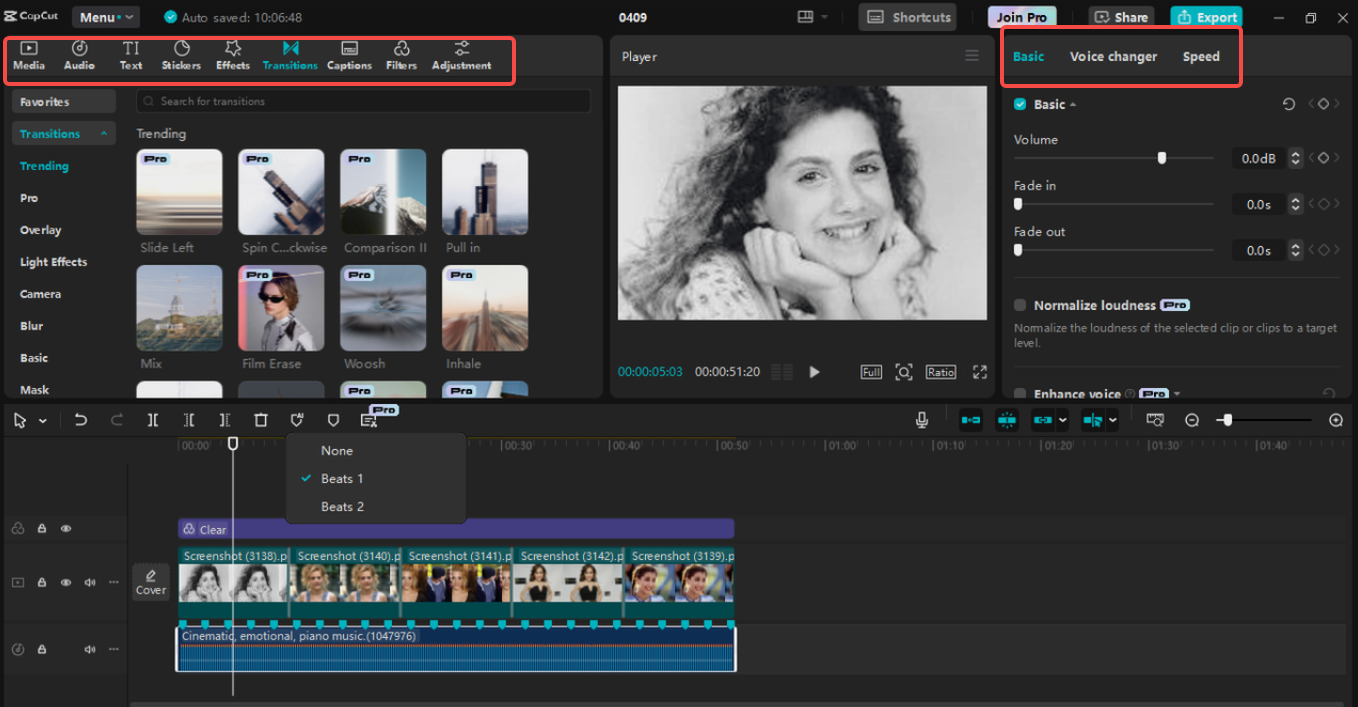The height and width of the screenshot is (707, 1358).
Task: Select Beats 2 in the beats context menu
Action: click(x=344, y=505)
